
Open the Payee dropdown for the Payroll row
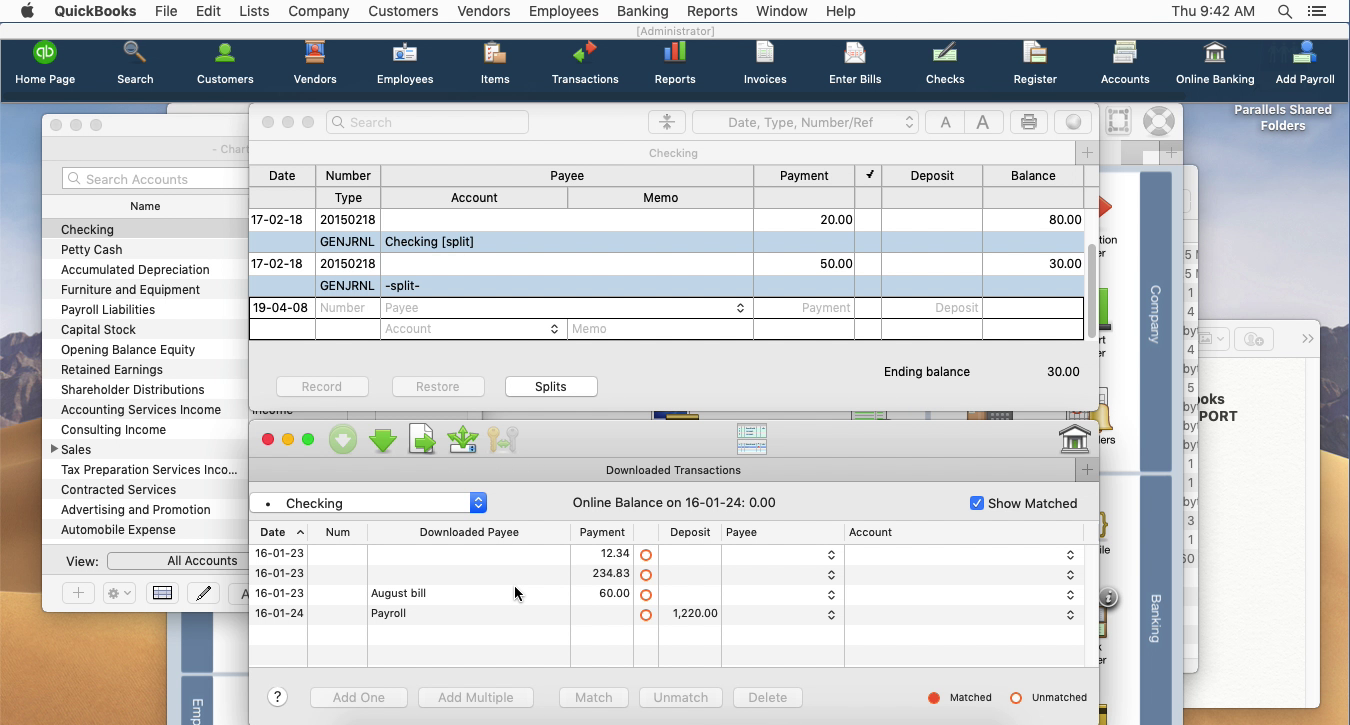point(831,615)
